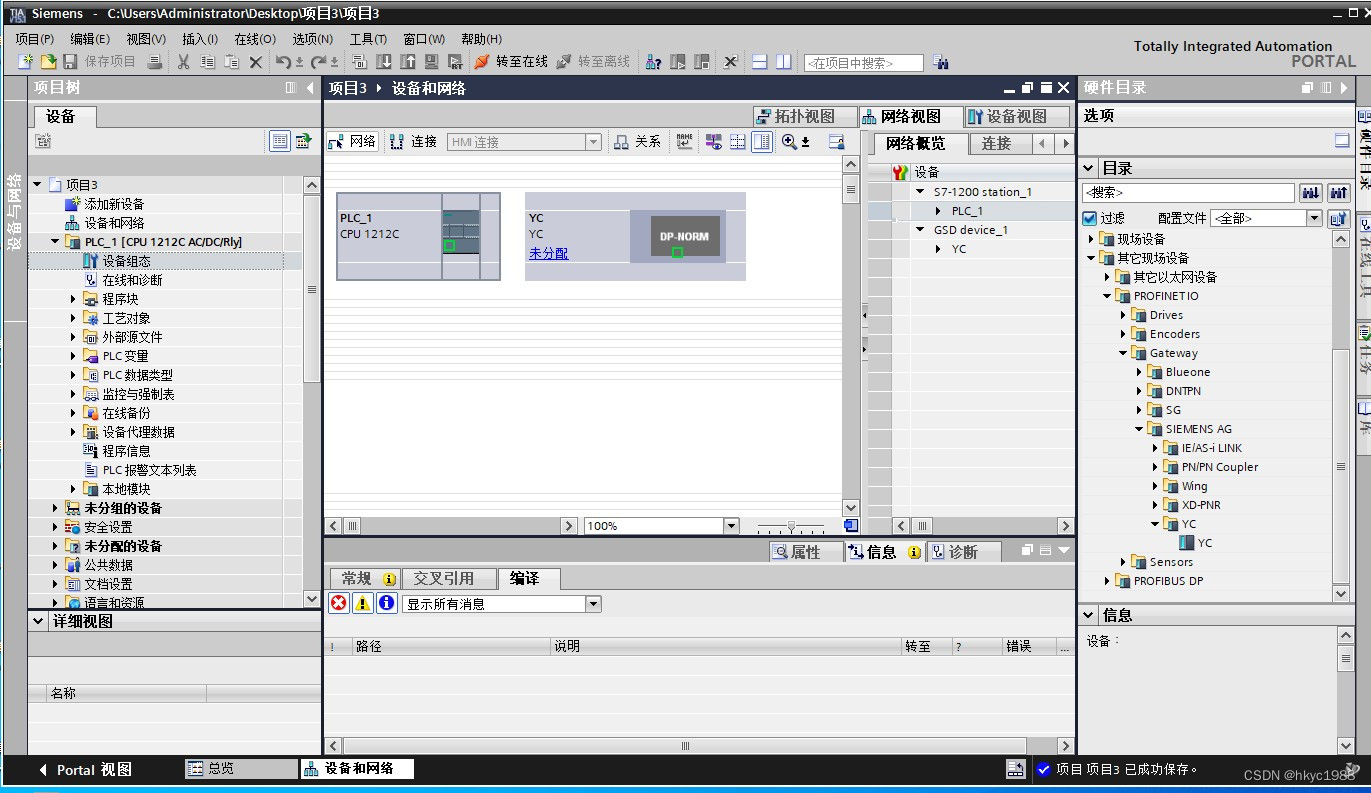
Task: Click the undo arrow icon
Action: point(283,62)
